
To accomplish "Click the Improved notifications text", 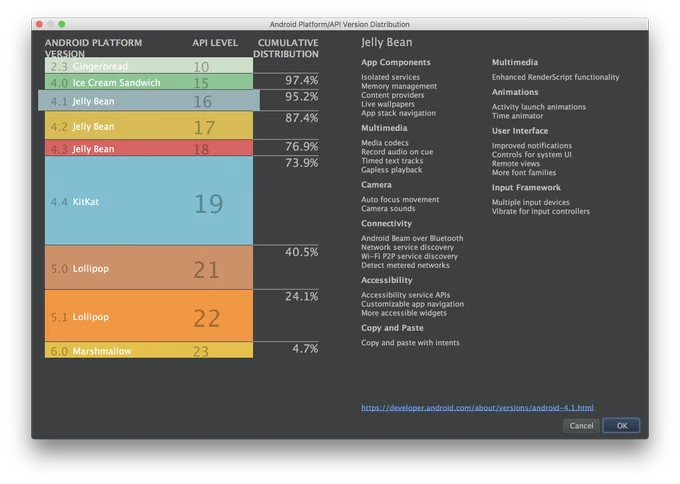I will 532,146.
